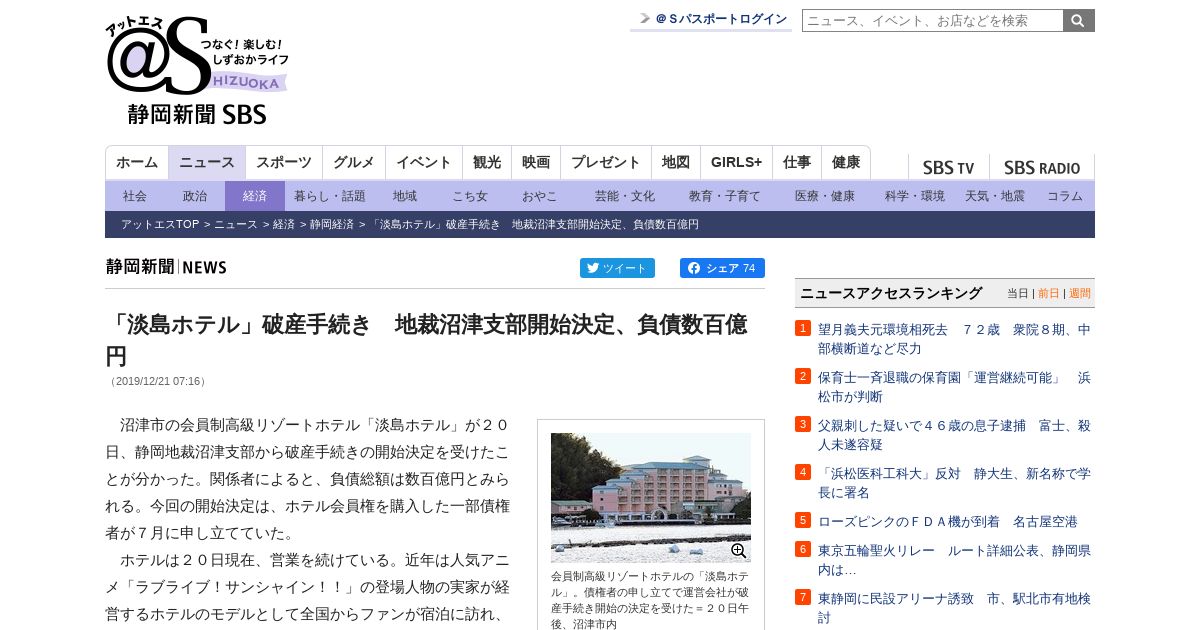Open the 暮らし・話題 subcategory
Image resolution: width=1200 pixels, height=630 pixels.
click(330, 196)
